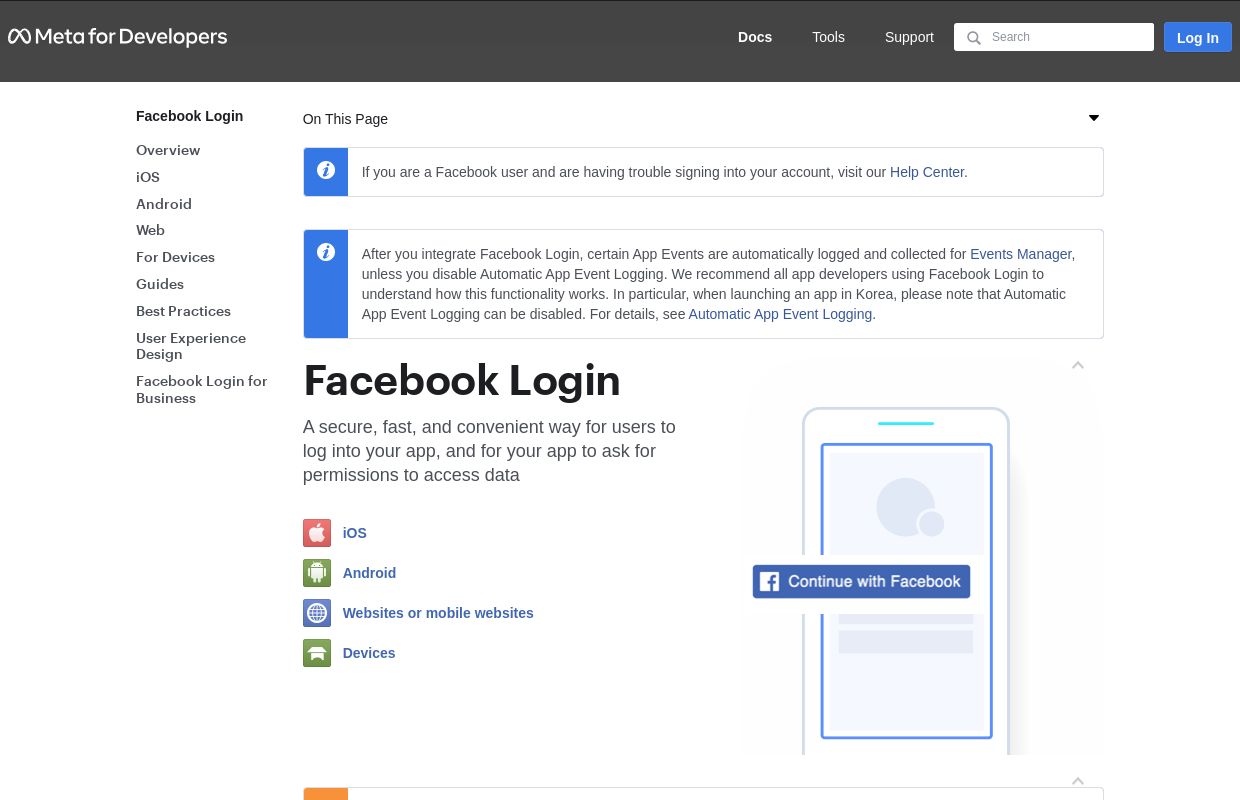The image size is (1240, 800).
Task: Click inside the Search input field
Action: coord(1060,37)
